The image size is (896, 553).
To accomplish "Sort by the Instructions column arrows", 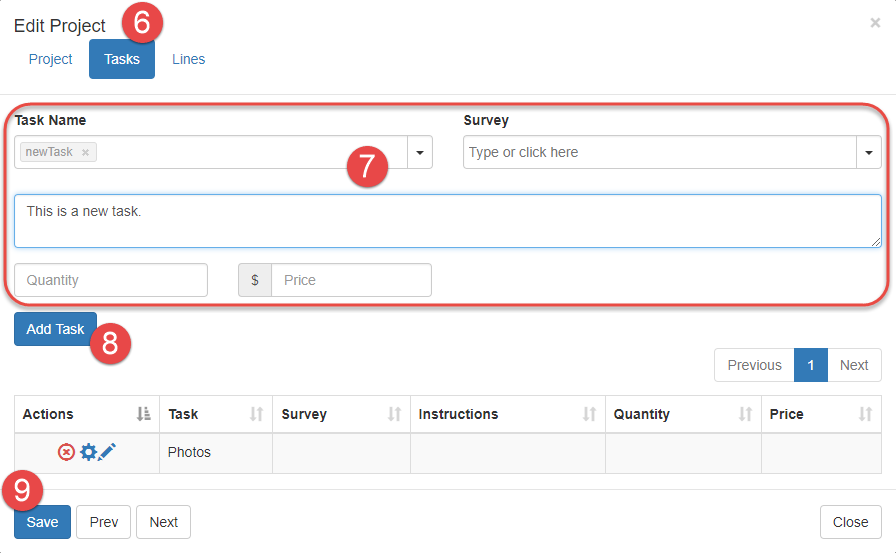I will pyautogui.click(x=589, y=414).
